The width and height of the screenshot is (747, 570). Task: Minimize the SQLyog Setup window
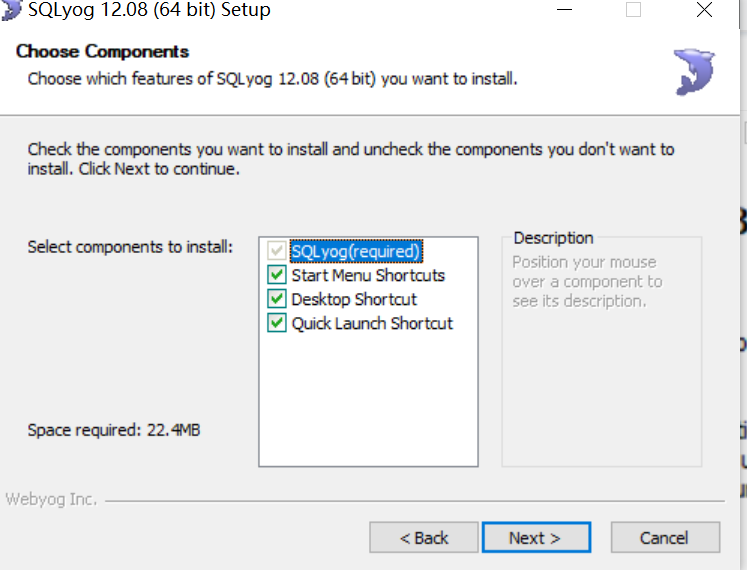click(x=565, y=10)
